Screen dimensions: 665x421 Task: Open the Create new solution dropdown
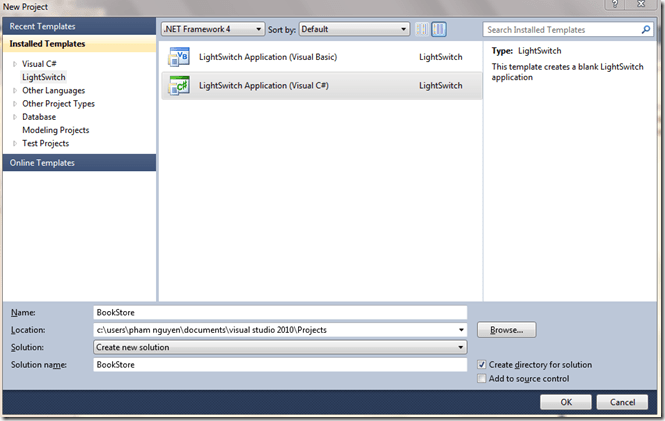[x=280, y=347]
